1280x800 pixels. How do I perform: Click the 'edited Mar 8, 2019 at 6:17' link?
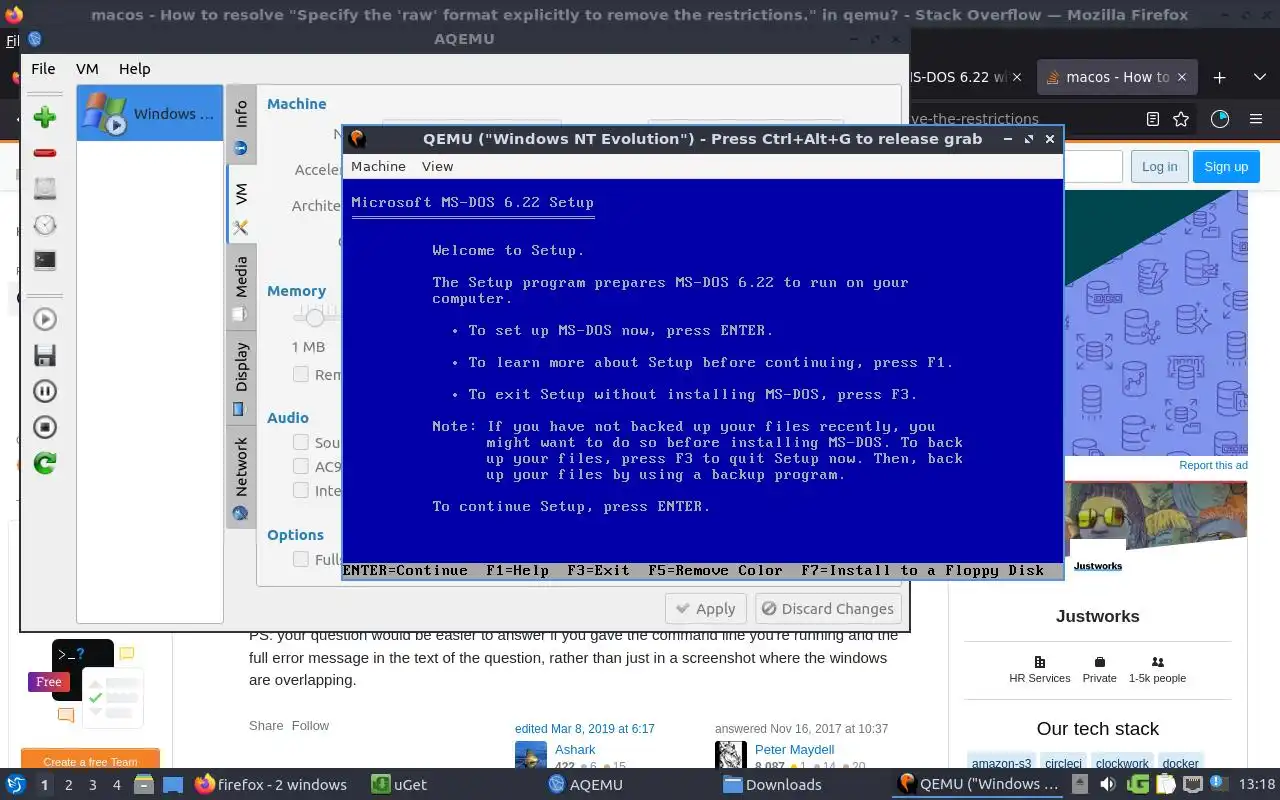pos(585,728)
